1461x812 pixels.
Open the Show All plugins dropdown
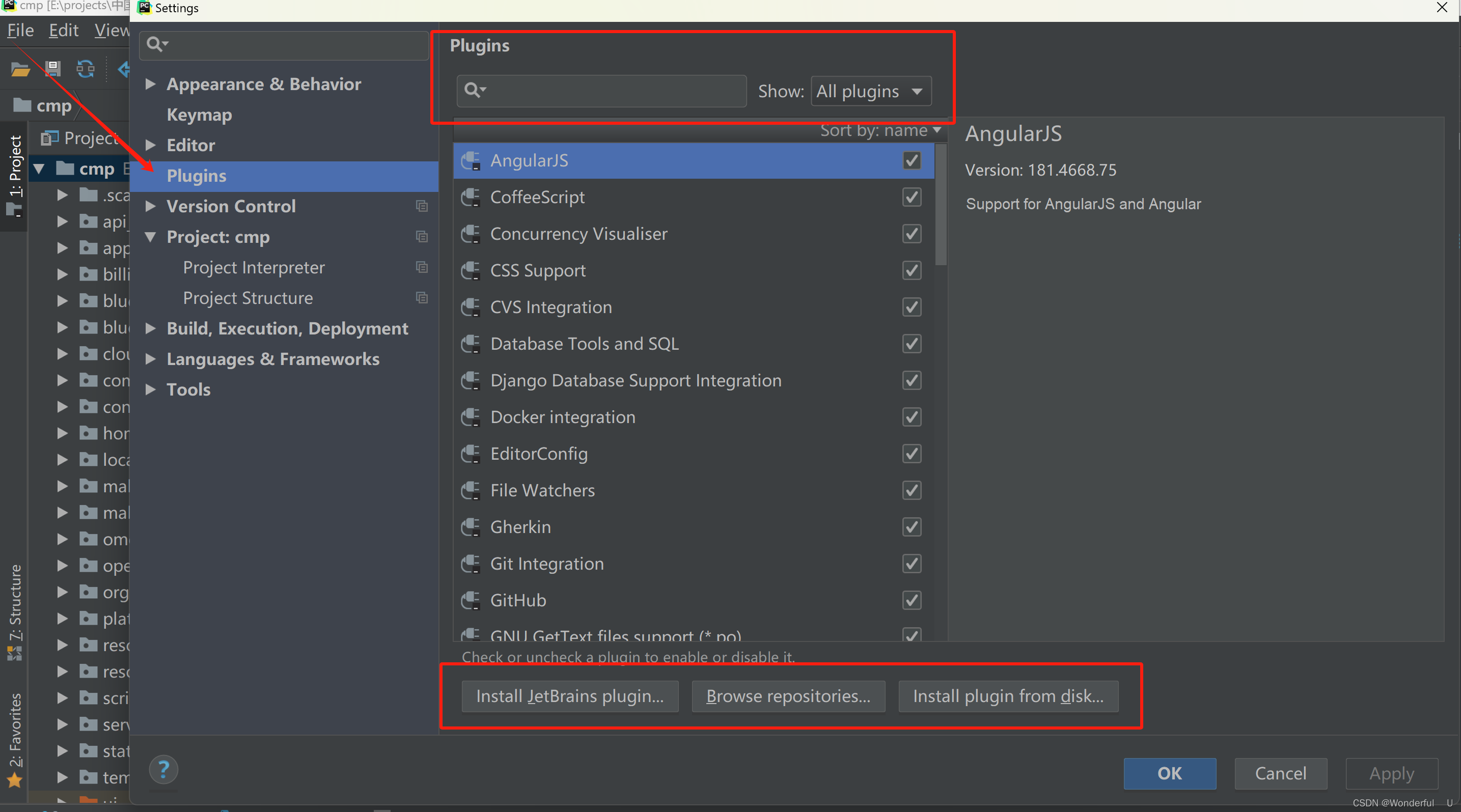coord(871,91)
